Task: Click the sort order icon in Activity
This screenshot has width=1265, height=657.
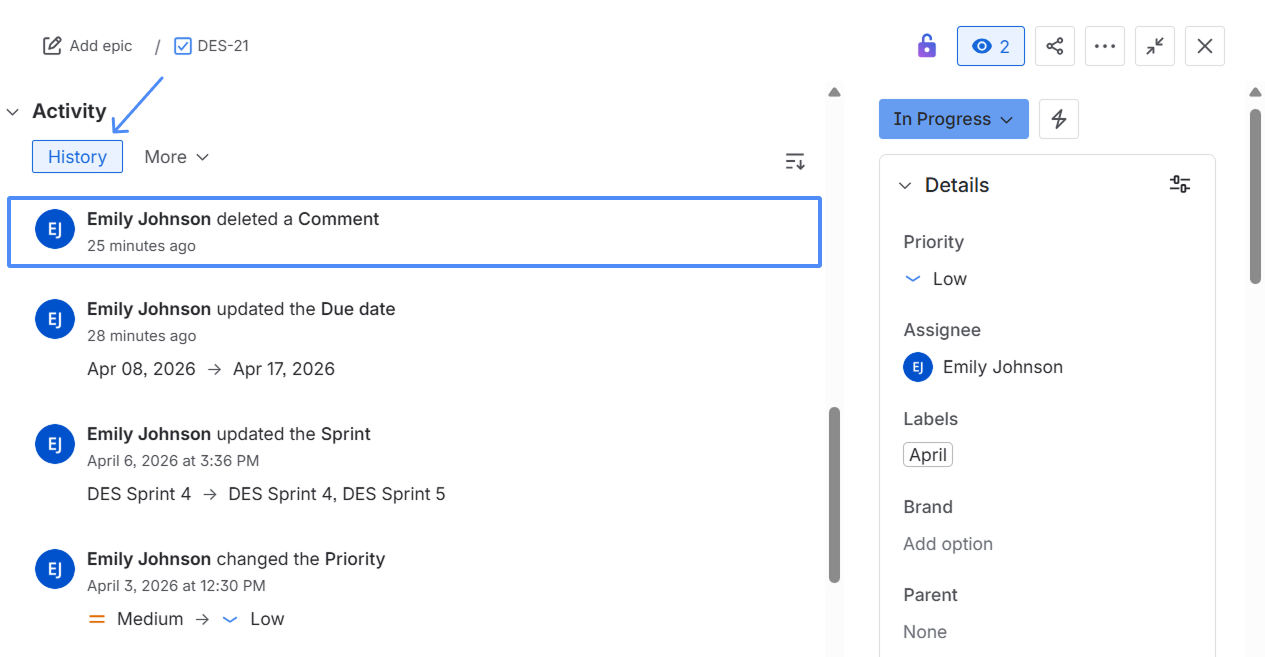Action: coord(795,162)
